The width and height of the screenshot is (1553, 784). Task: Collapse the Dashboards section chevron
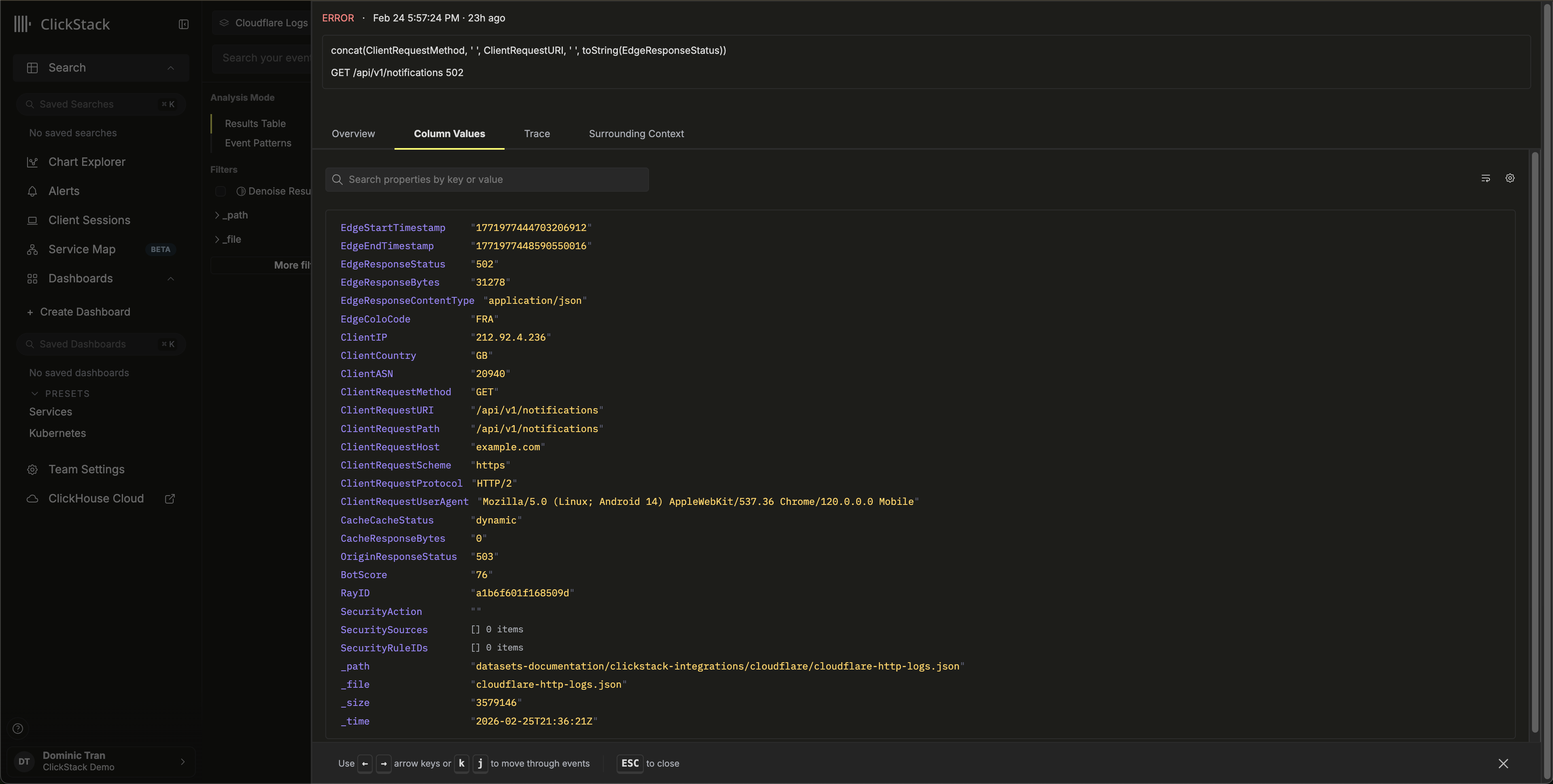pos(171,278)
